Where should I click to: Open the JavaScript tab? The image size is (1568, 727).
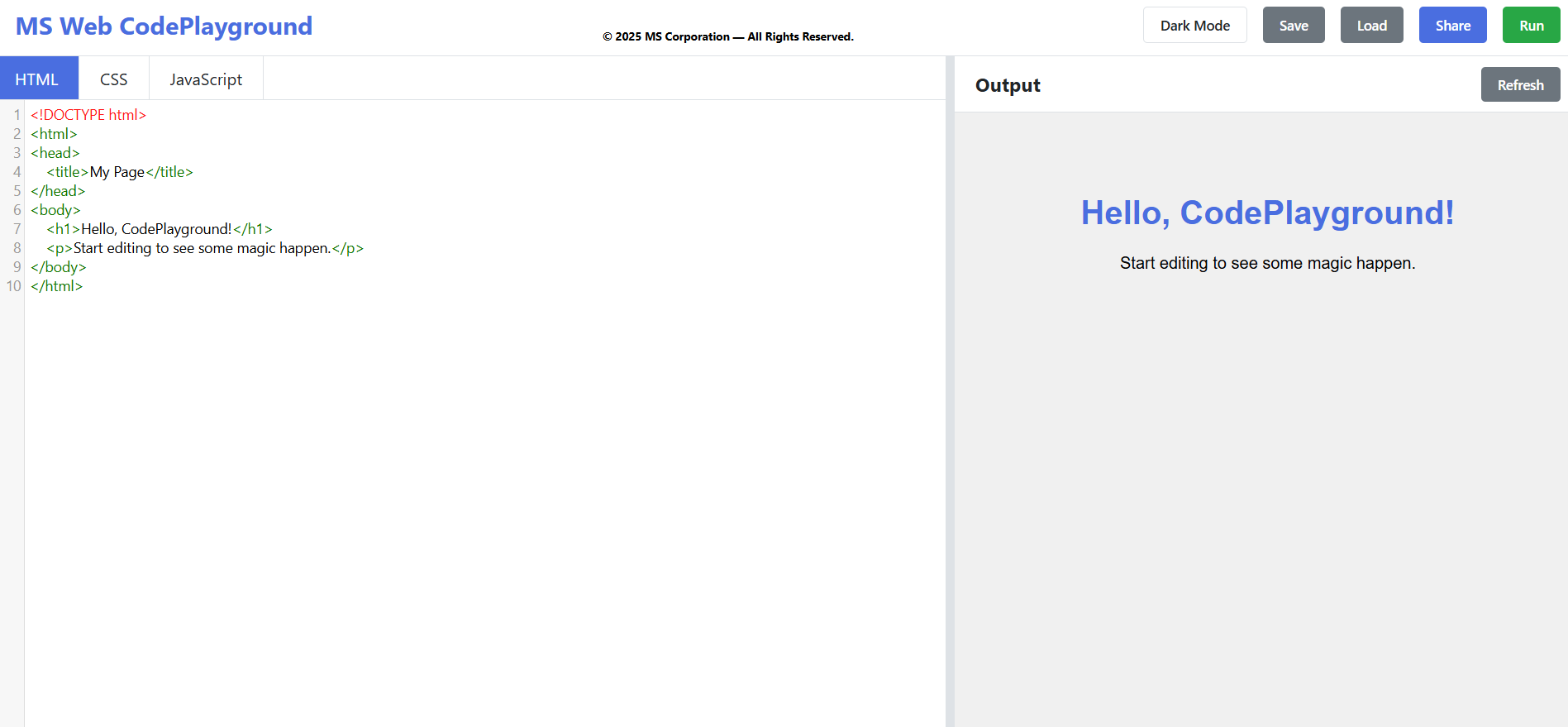click(x=206, y=79)
